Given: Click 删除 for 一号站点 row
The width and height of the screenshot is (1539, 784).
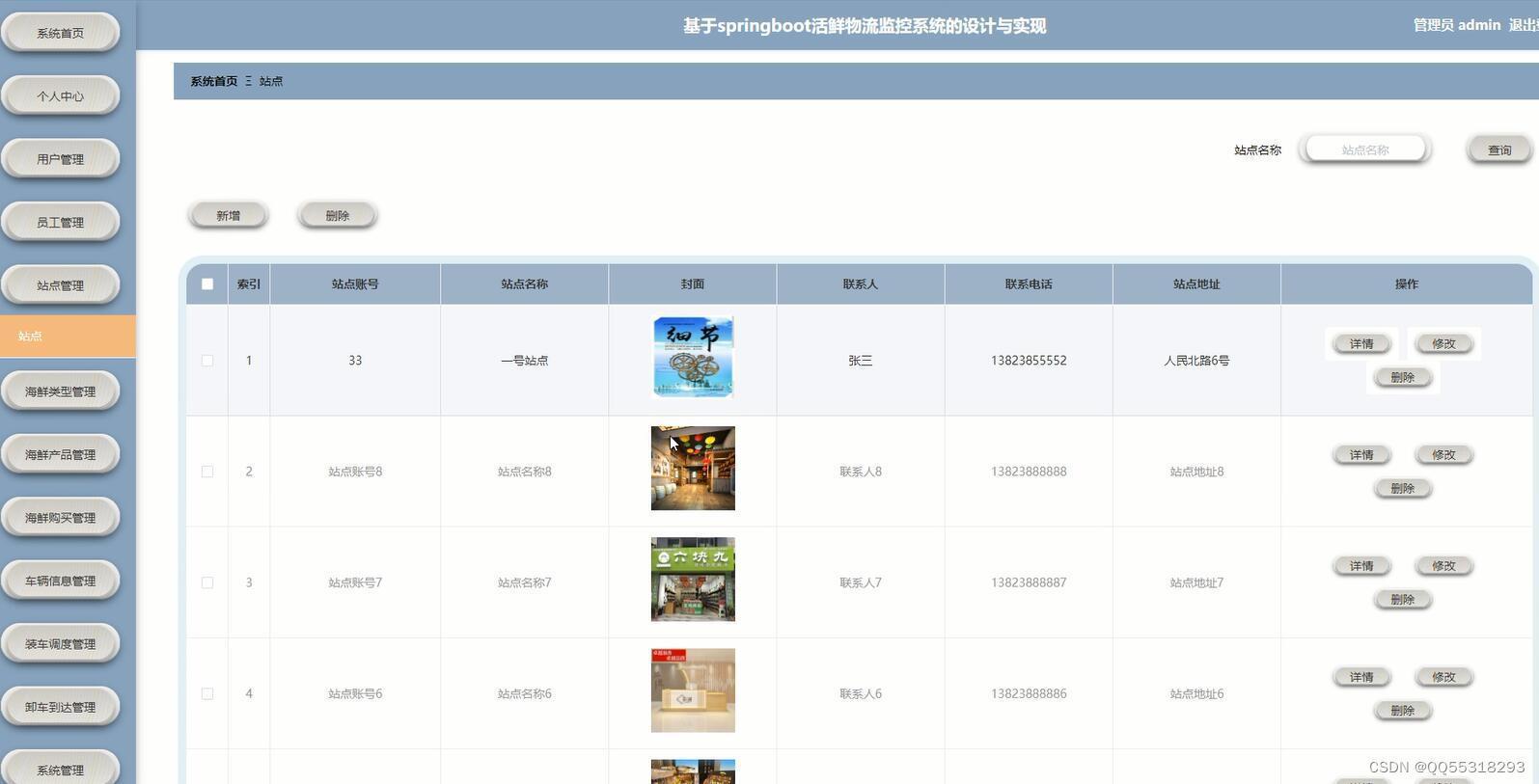Looking at the screenshot, I should 1402,377.
